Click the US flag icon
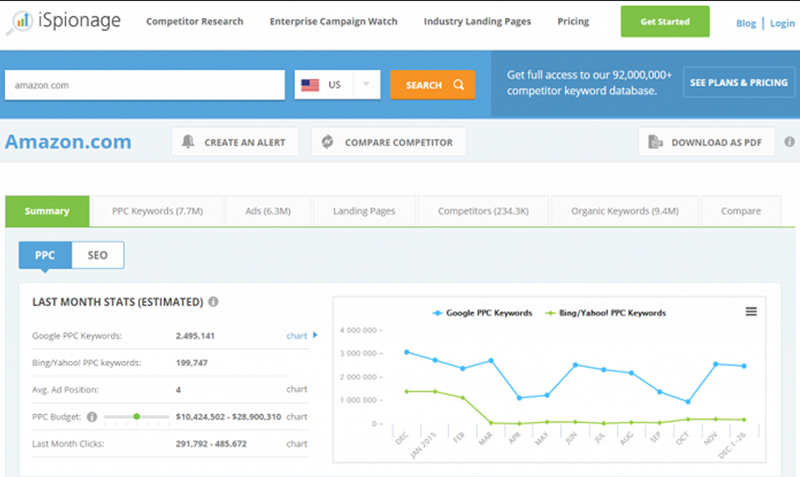The height and width of the screenshot is (477, 800). pos(310,85)
